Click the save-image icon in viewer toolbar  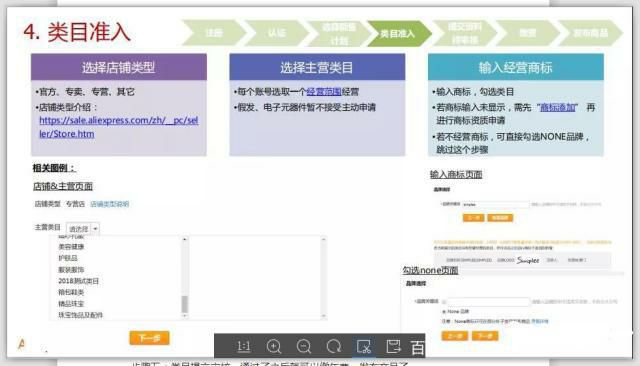tap(393, 346)
